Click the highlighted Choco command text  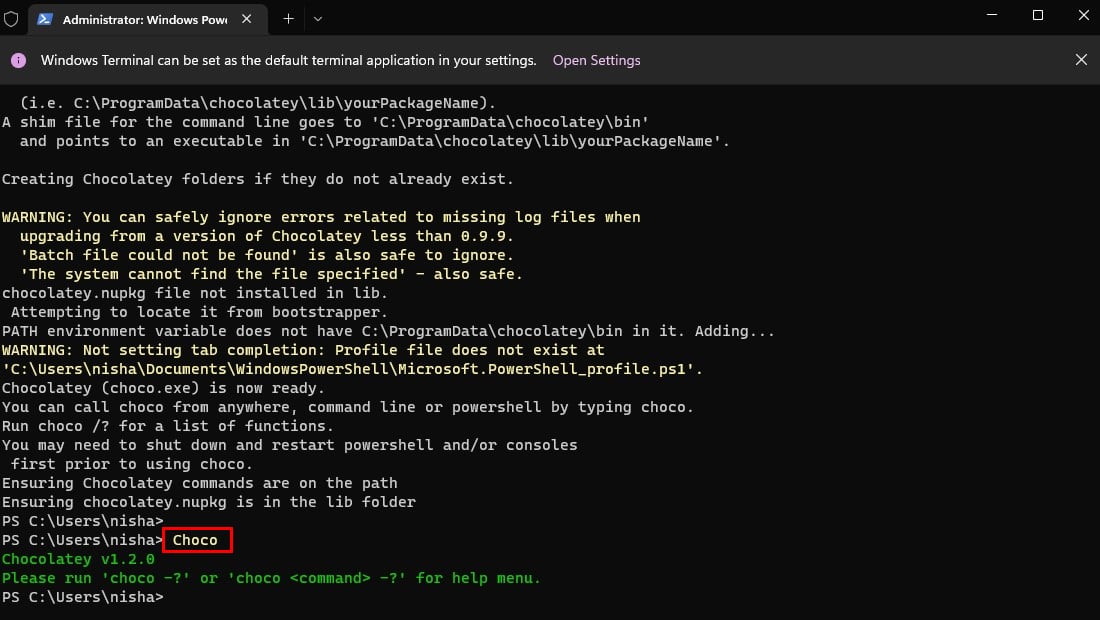click(195, 540)
